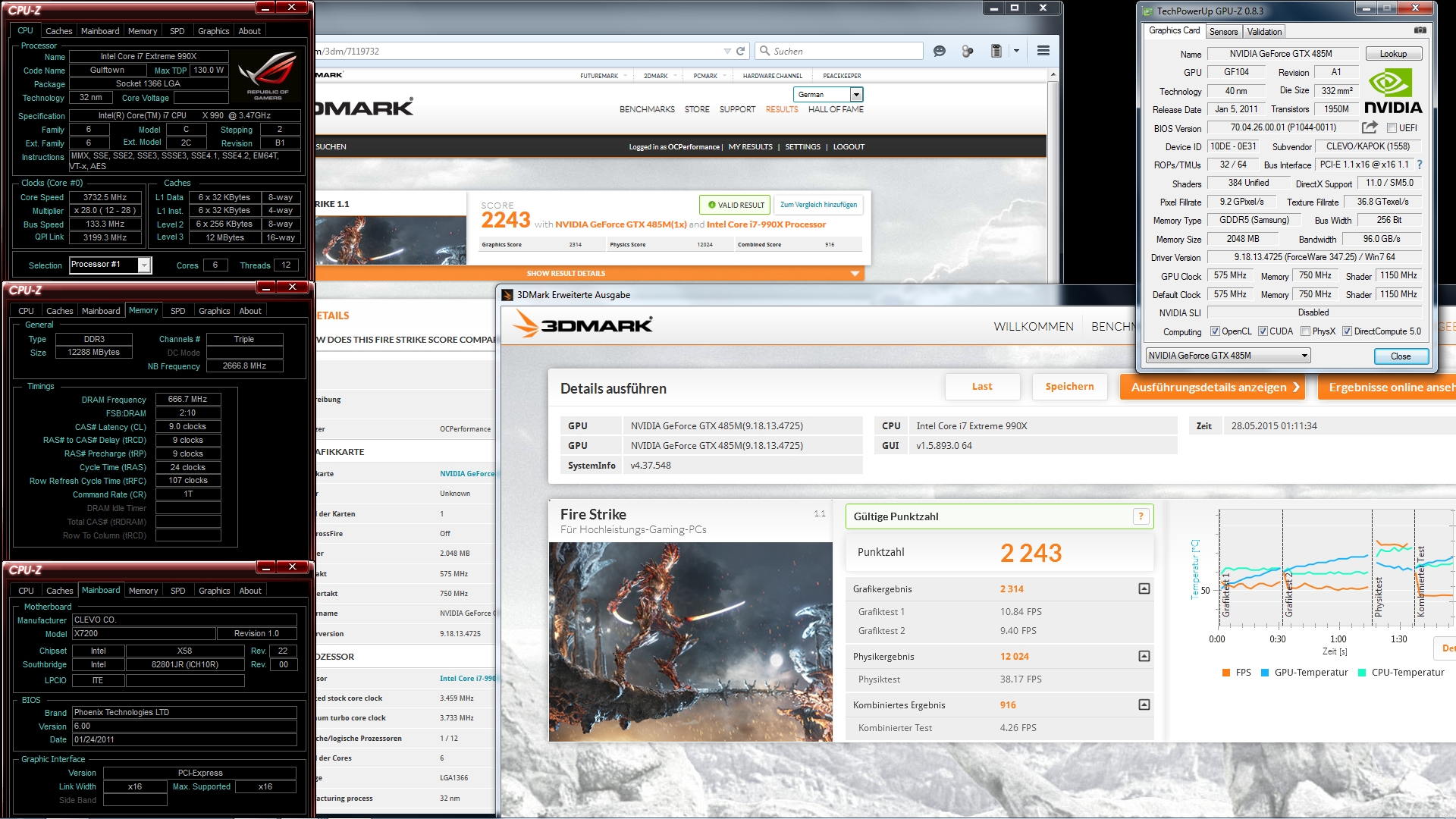Click the Fire Strike thumbnail on website

tap(391, 241)
